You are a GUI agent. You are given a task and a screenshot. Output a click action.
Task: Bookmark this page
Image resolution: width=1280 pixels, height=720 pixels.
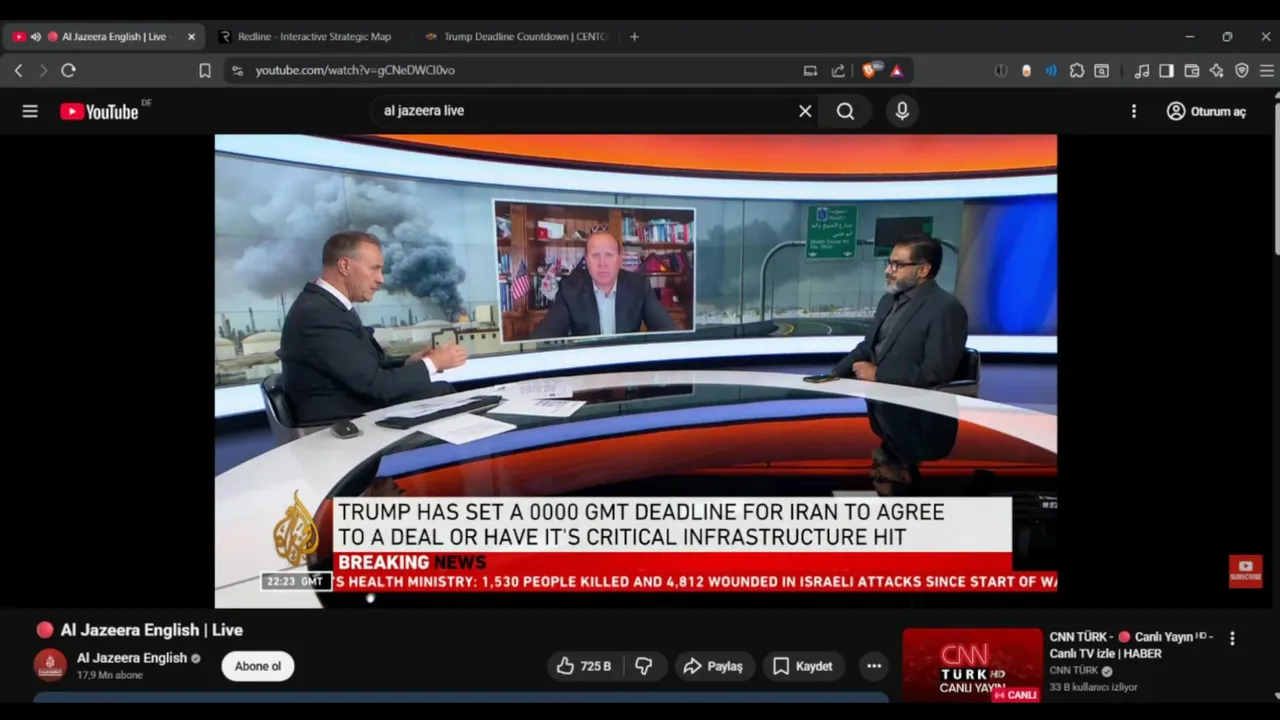click(205, 70)
